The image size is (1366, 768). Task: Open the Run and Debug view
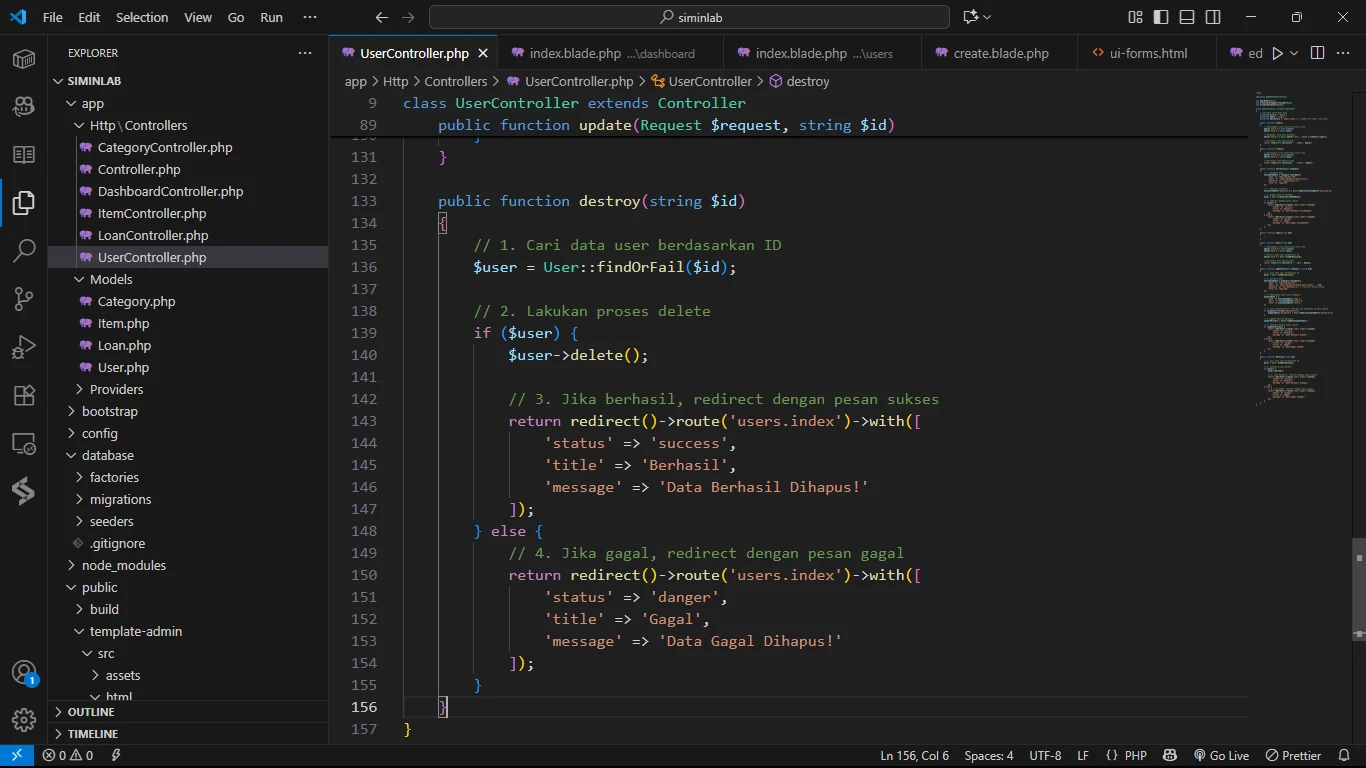coord(24,347)
